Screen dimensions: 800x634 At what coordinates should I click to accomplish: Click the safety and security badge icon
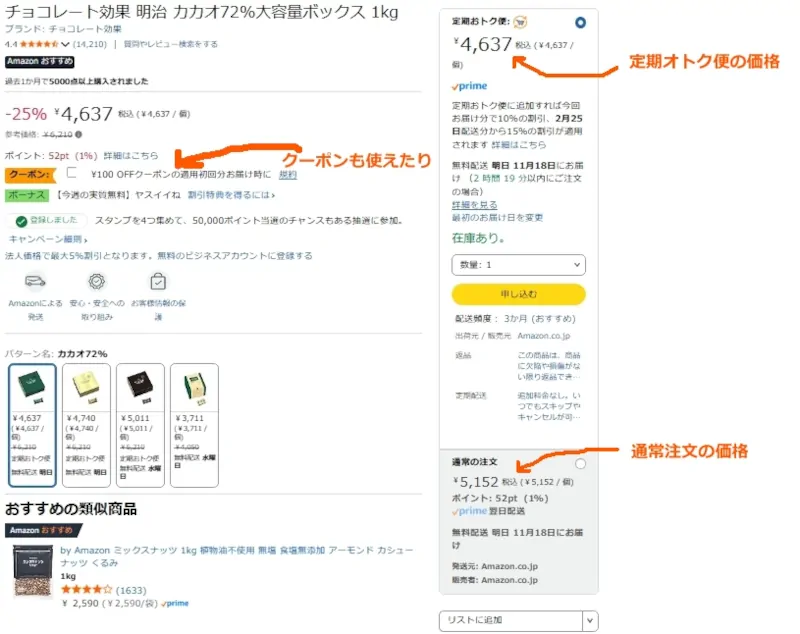click(96, 282)
